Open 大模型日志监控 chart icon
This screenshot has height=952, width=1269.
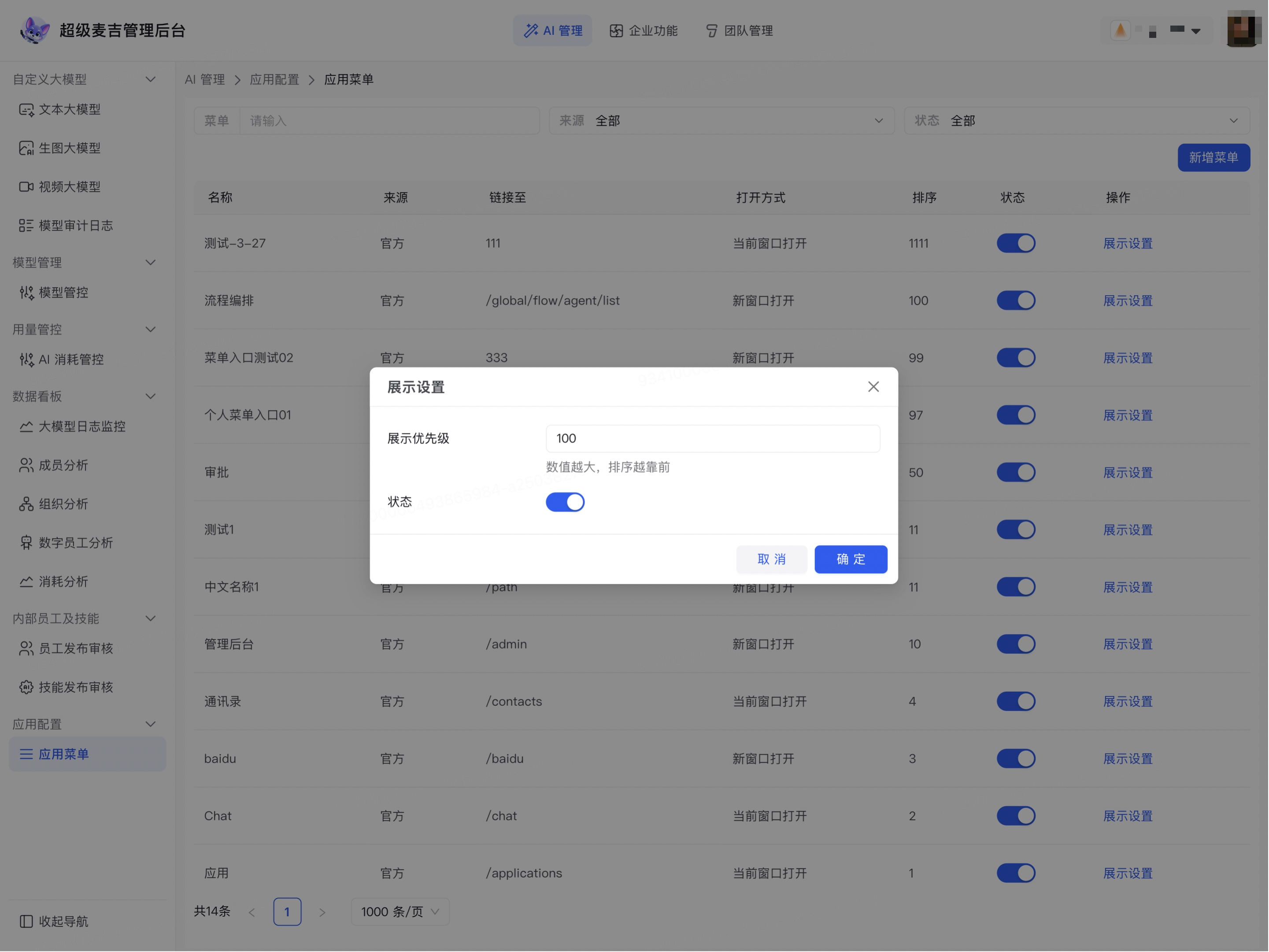pos(26,426)
